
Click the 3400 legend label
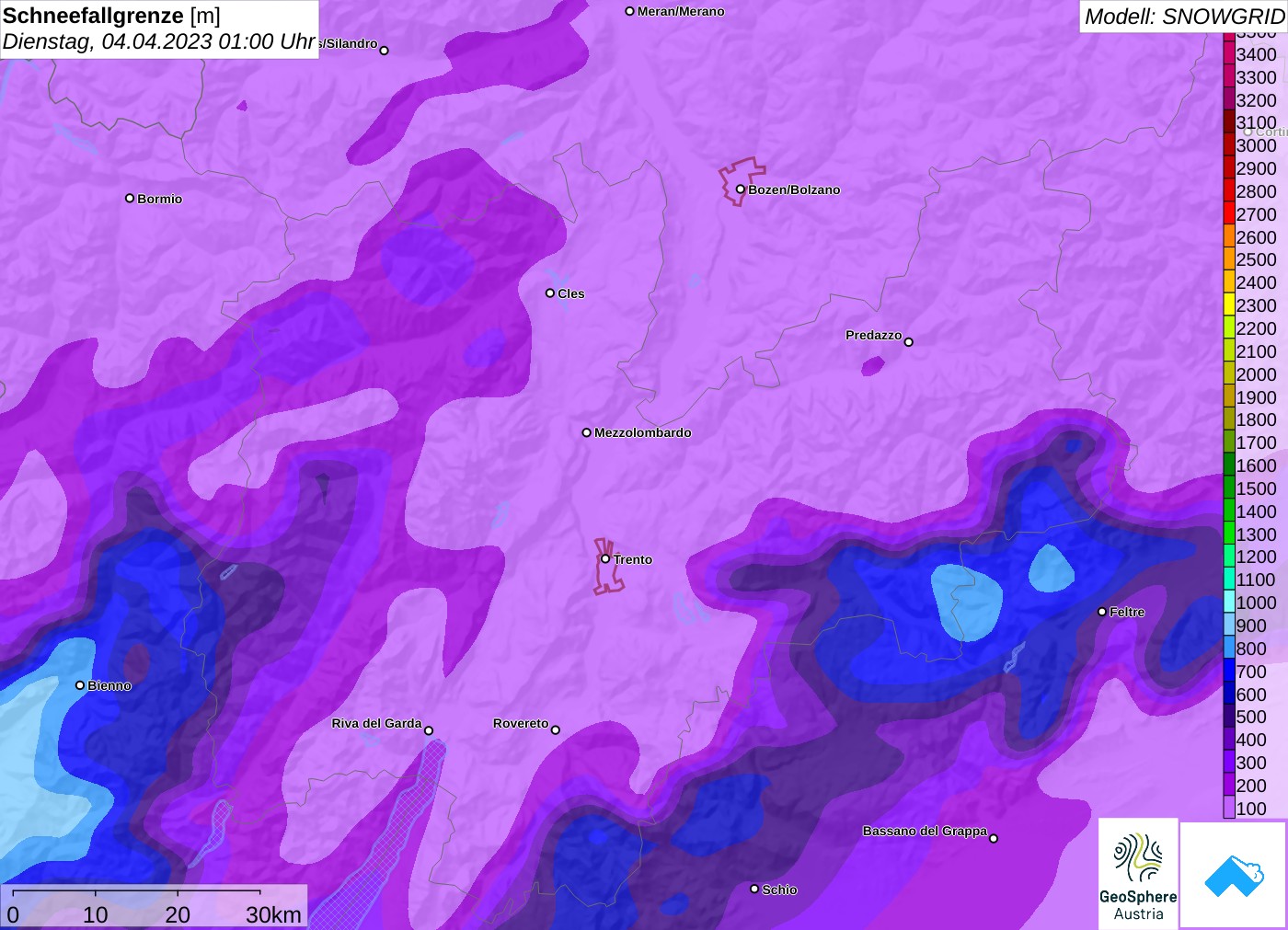(1256, 54)
